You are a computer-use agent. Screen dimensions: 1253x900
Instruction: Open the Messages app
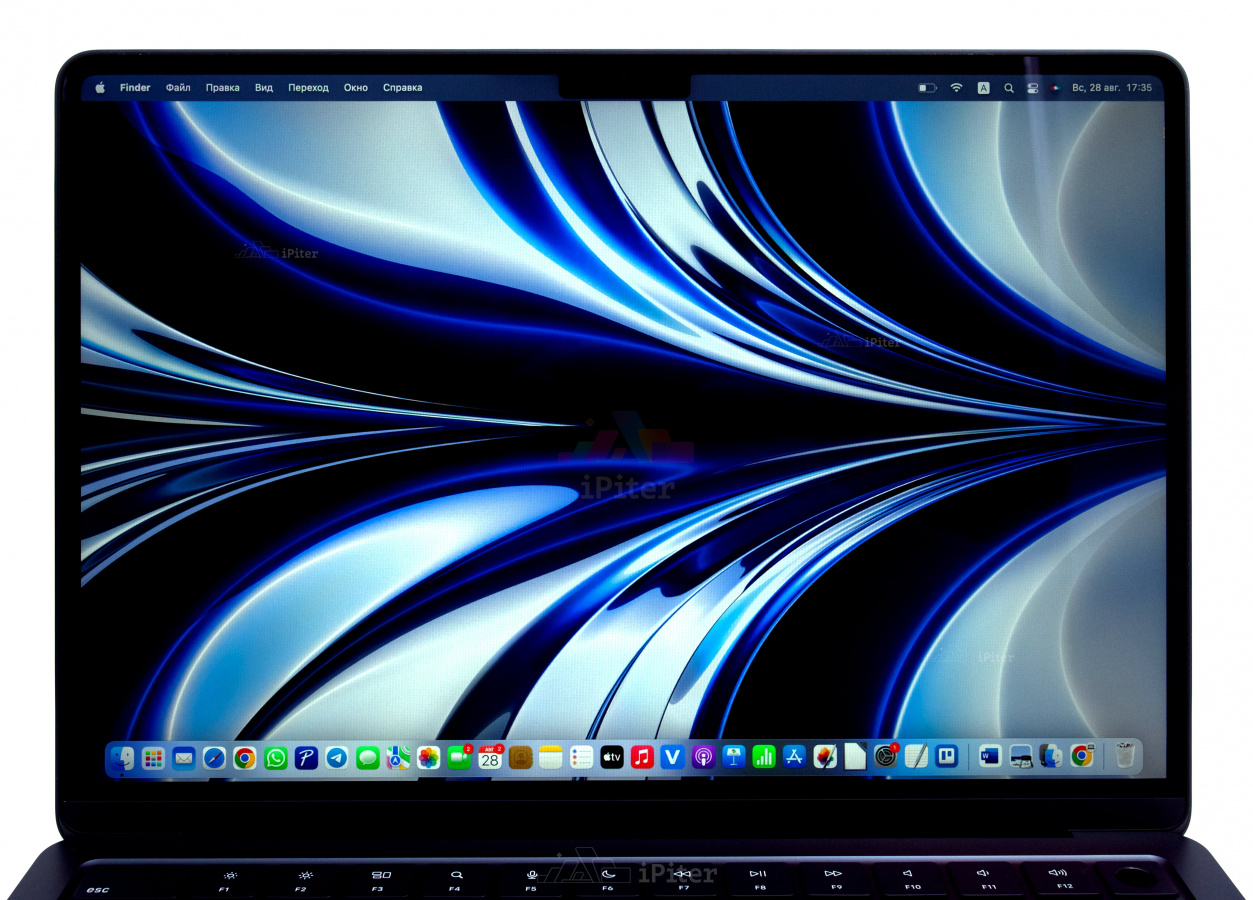(x=368, y=758)
